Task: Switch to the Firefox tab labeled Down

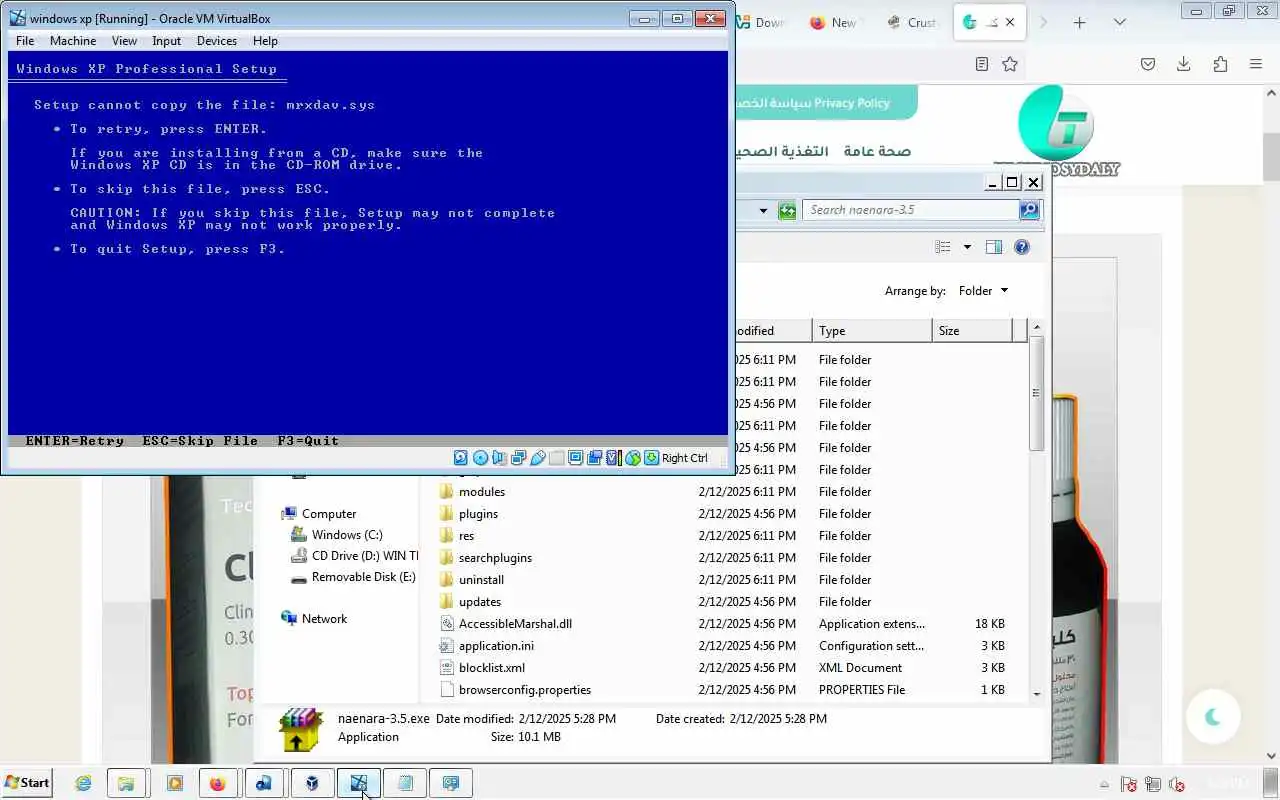Action: [765, 22]
